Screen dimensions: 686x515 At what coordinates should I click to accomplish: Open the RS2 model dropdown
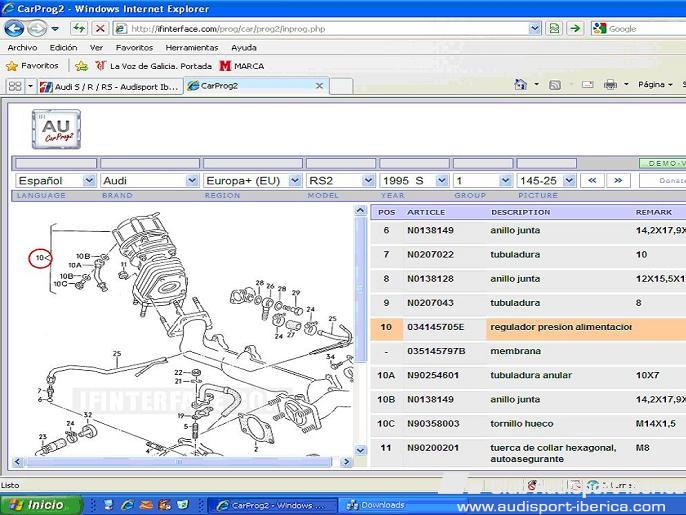point(341,180)
